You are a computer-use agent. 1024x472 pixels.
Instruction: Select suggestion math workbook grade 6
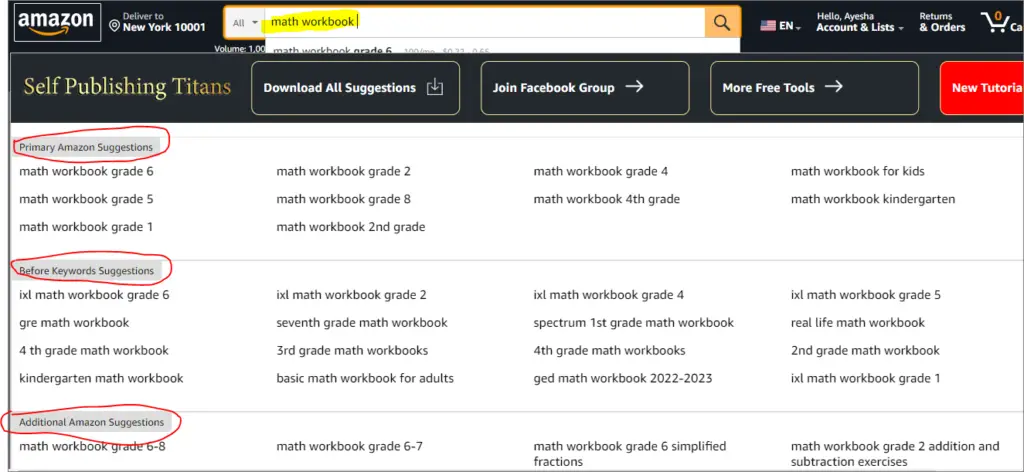tap(86, 172)
